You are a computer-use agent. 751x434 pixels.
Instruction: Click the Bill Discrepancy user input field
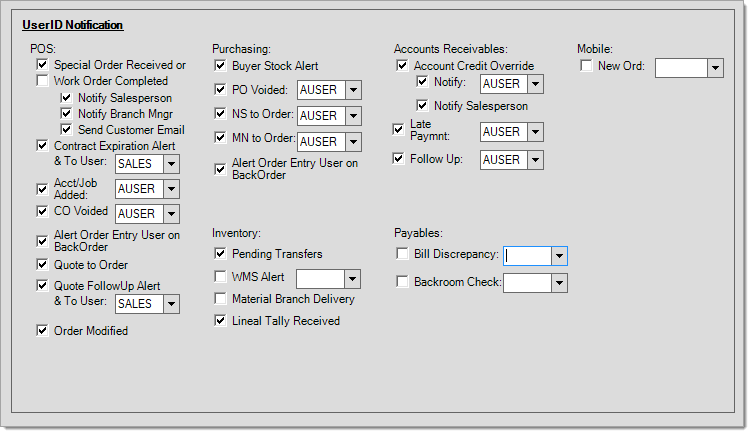(x=527, y=256)
